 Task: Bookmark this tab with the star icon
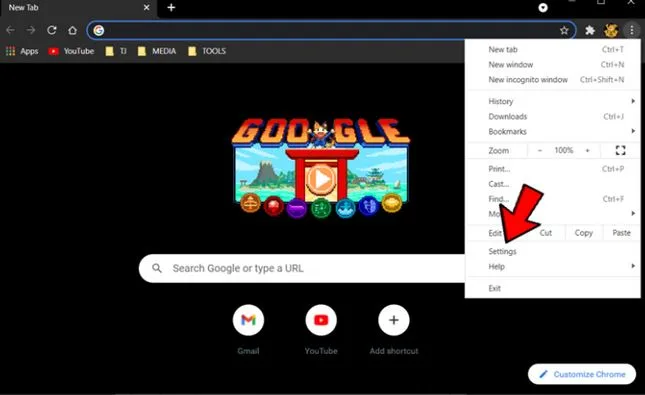(x=564, y=30)
